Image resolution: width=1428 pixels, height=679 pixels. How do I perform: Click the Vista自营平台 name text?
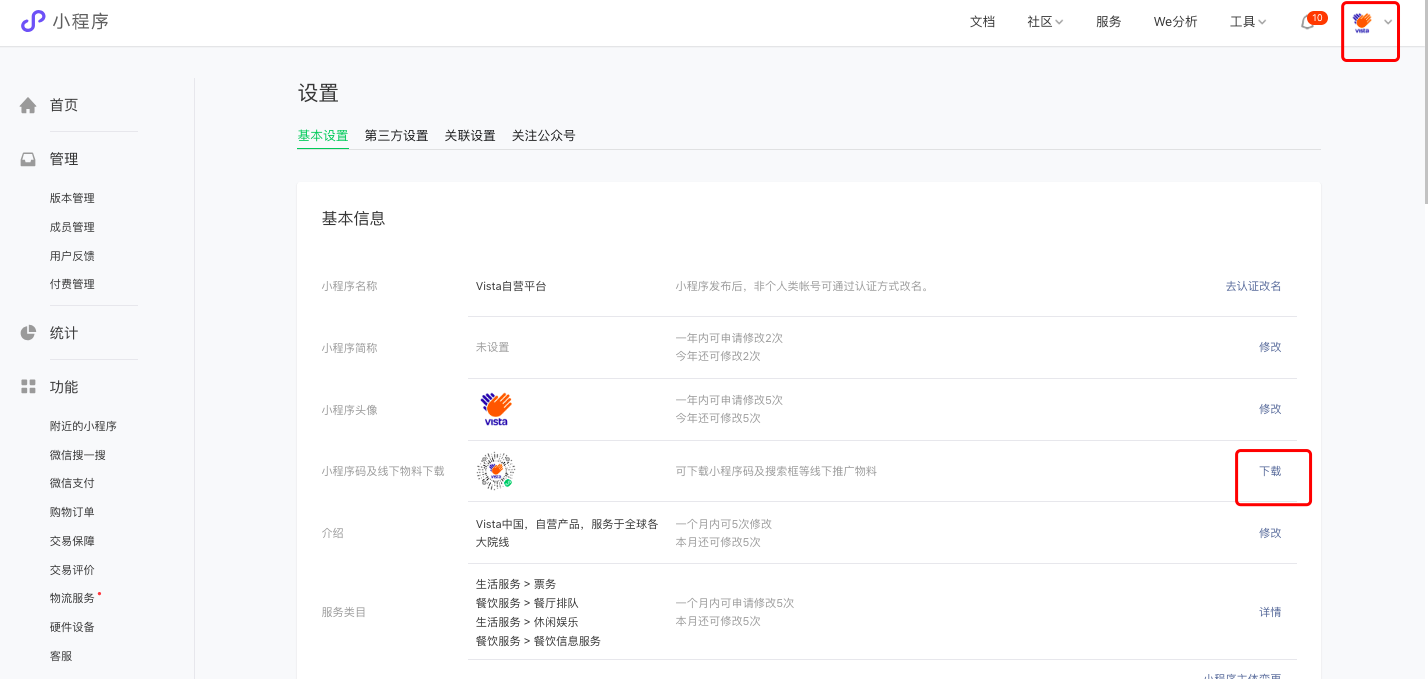[x=511, y=286]
